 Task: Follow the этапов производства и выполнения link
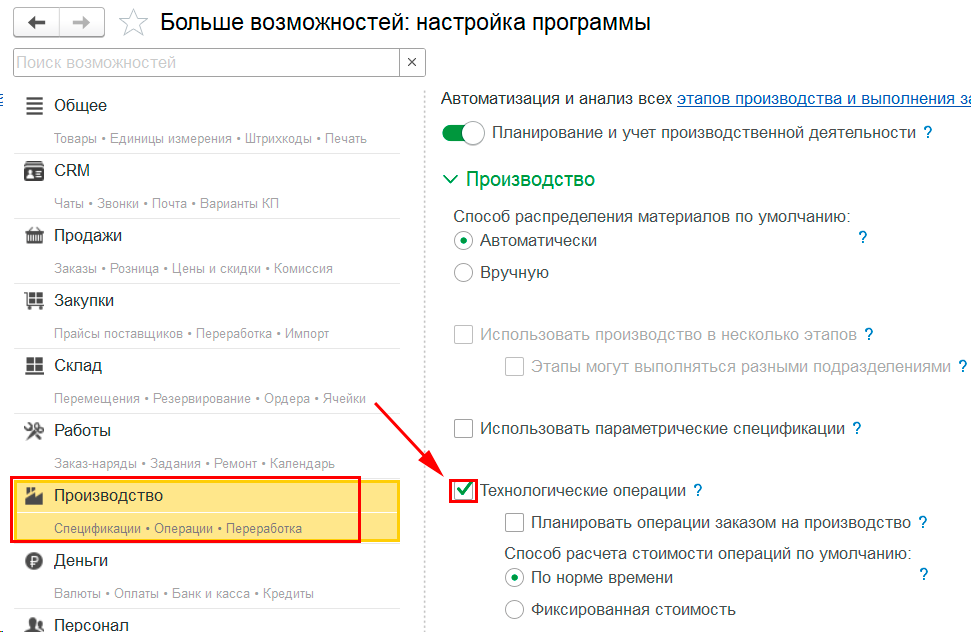tap(824, 99)
